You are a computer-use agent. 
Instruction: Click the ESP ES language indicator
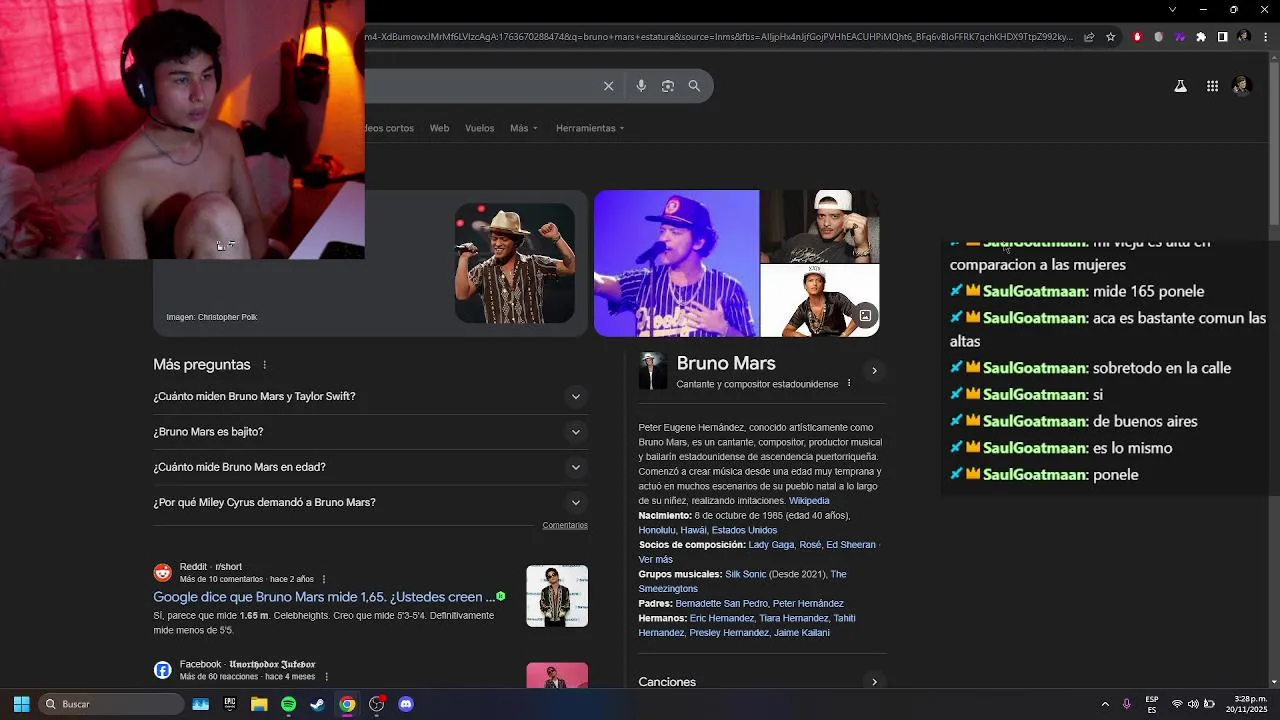[1152, 704]
